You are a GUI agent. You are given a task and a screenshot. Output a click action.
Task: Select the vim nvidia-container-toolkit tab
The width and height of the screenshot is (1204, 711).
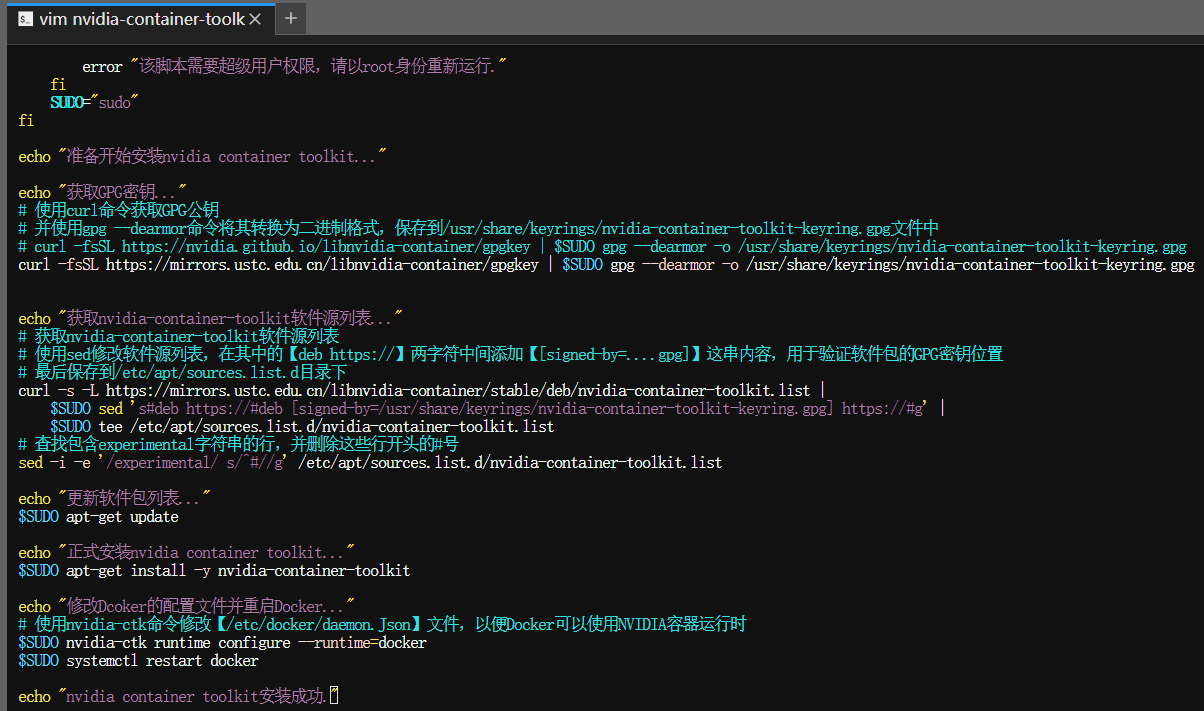[x=139, y=18]
